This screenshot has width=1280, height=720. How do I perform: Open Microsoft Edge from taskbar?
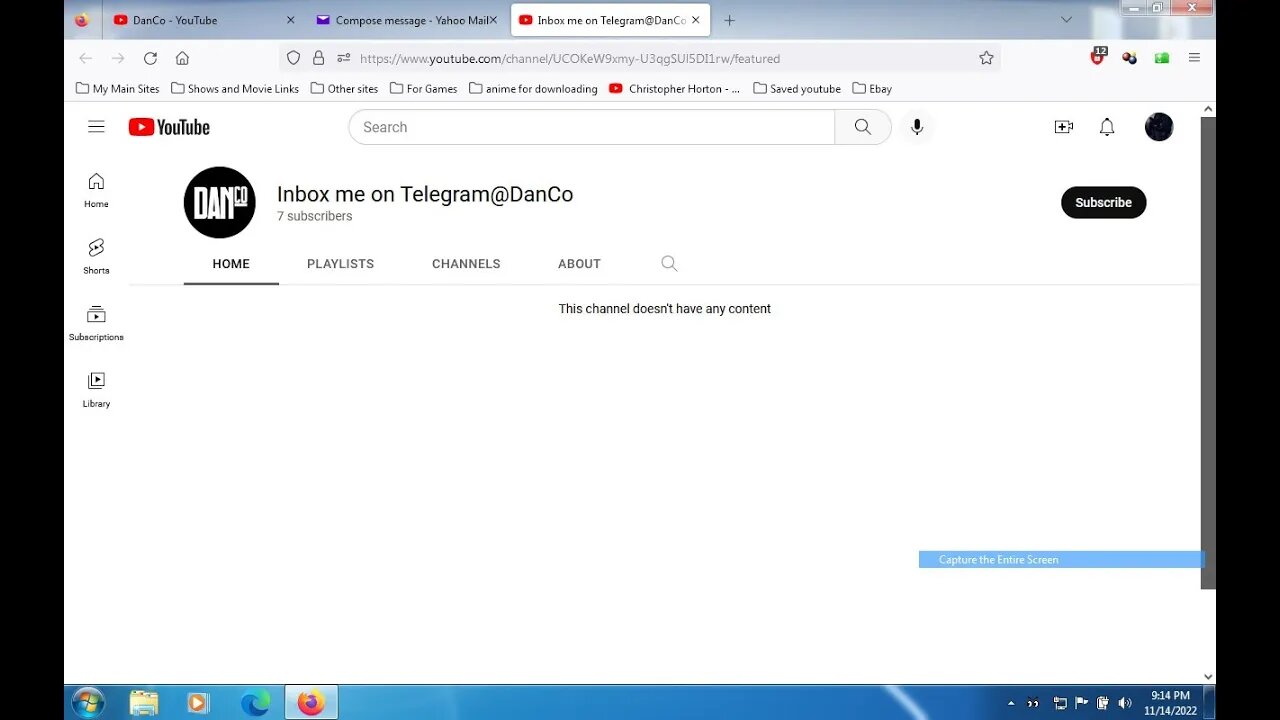(x=255, y=703)
